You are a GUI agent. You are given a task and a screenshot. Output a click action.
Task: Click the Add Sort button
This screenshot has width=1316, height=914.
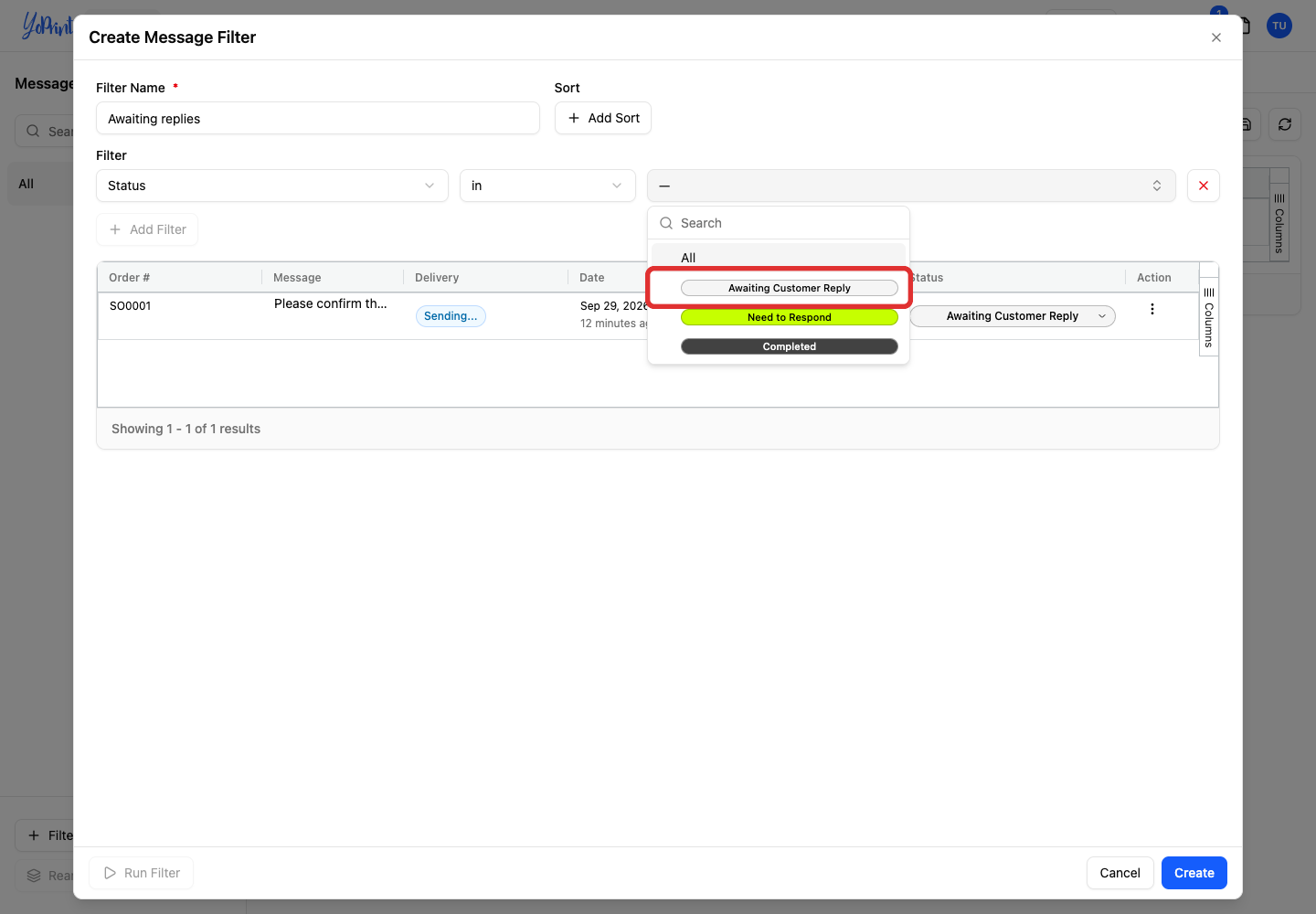(603, 118)
